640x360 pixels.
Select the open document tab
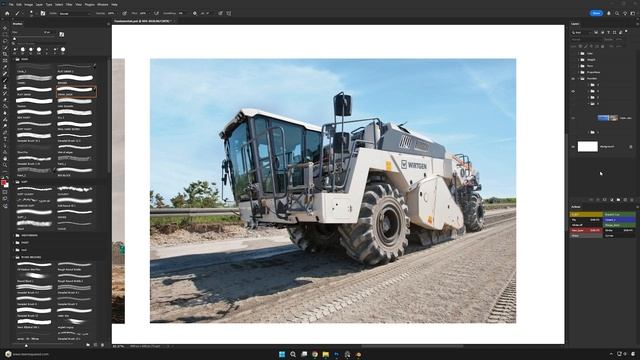tap(144, 21)
